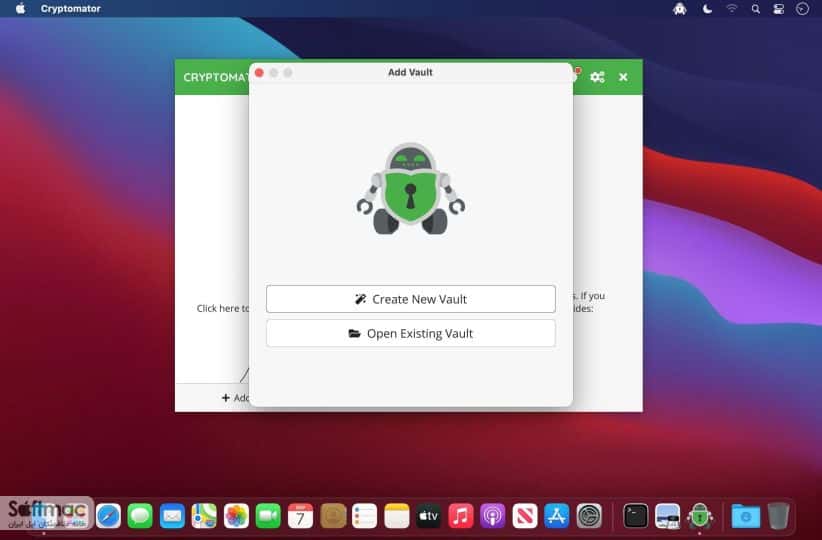Open the Wi-Fi status menu
The width and height of the screenshot is (822, 540).
click(x=731, y=8)
